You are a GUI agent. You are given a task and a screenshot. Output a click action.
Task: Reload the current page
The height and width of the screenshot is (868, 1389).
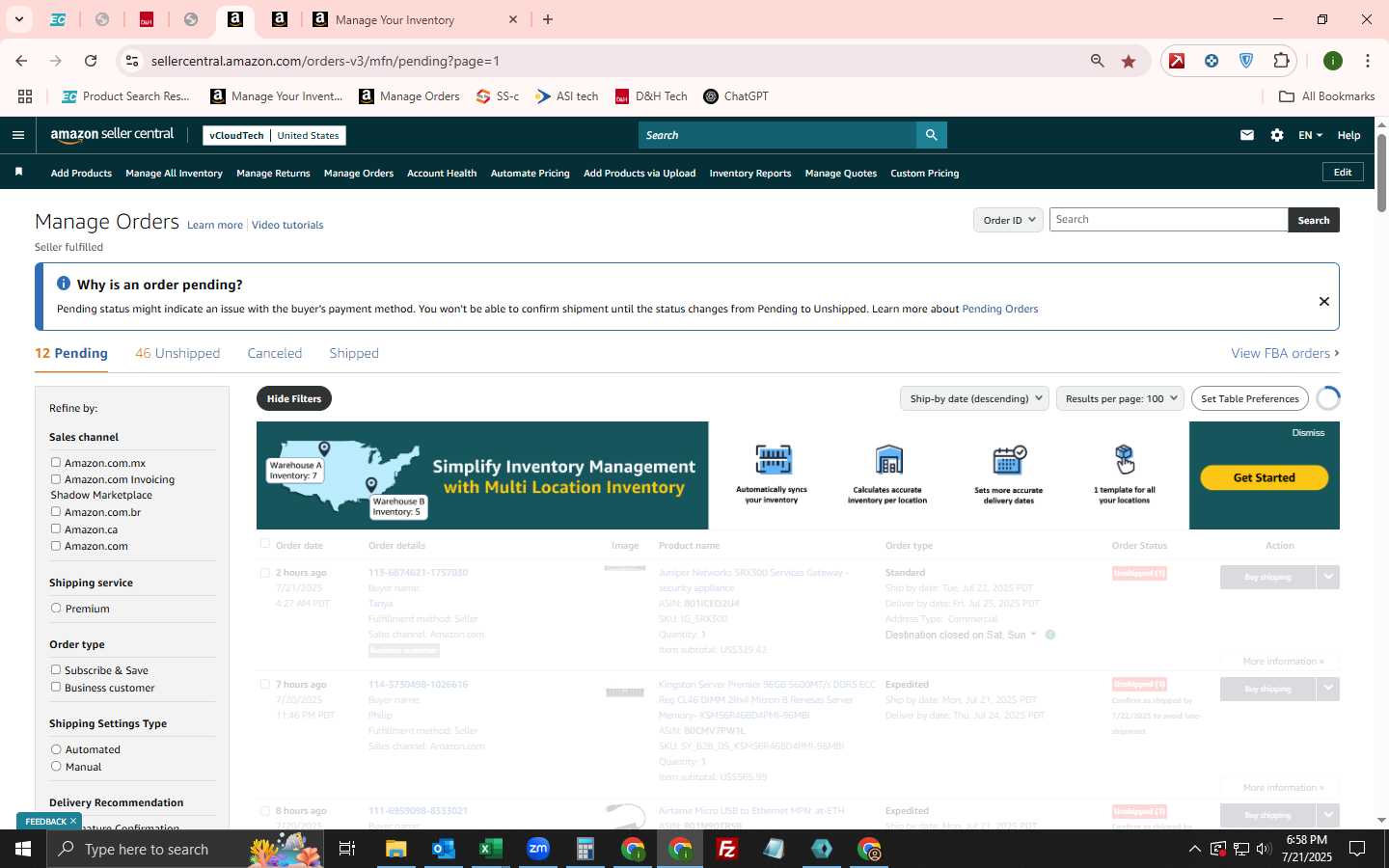91,61
